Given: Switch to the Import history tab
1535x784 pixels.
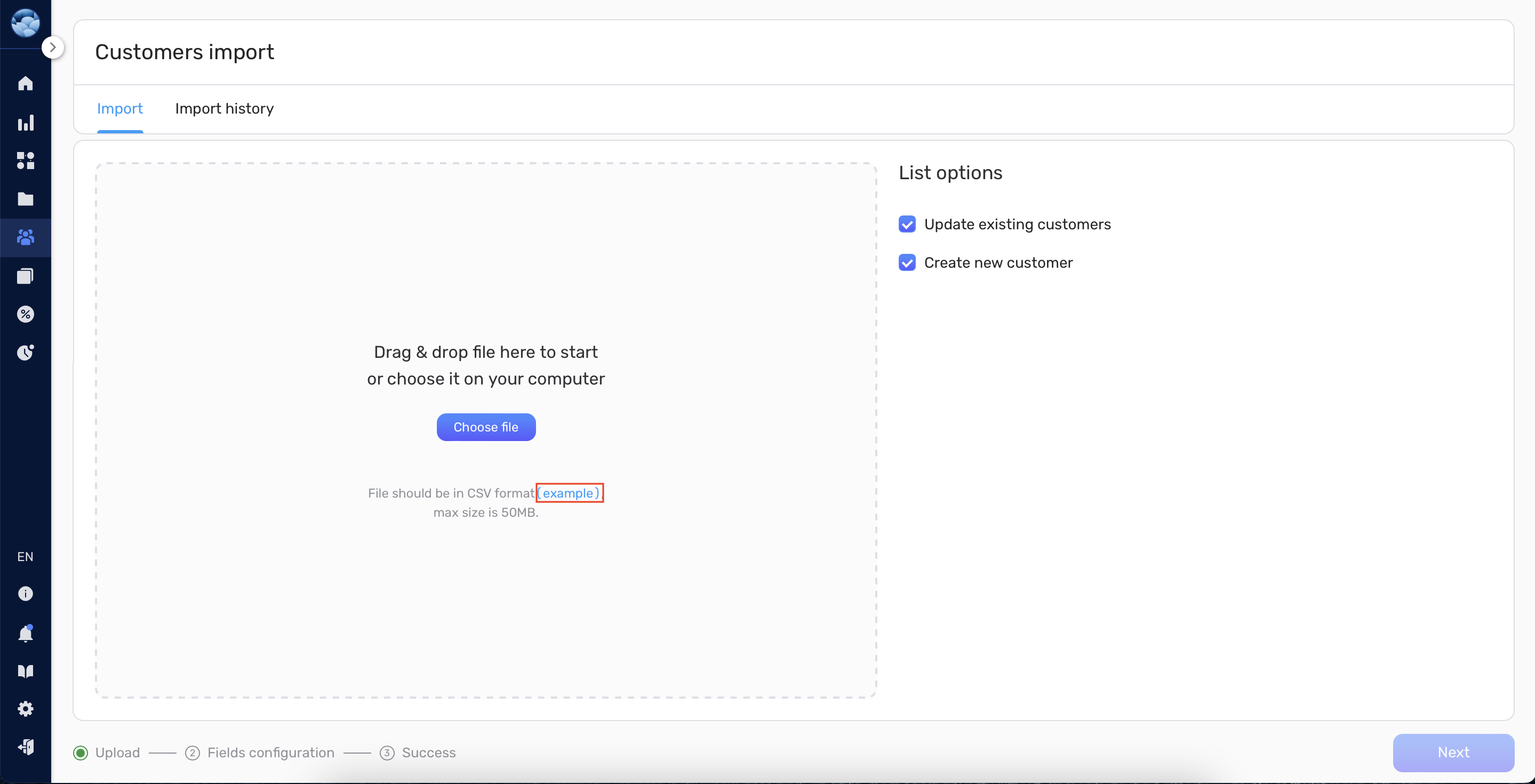Looking at the screenshot, I should [224, 109].
